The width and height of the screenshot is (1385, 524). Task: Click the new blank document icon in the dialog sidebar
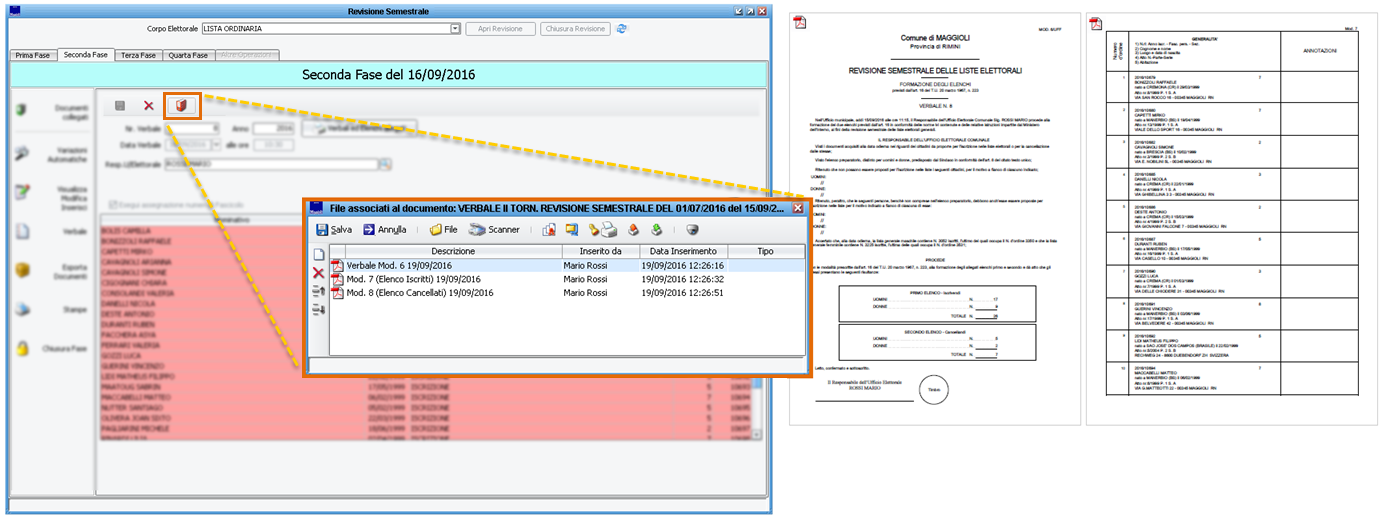(x=318, y=254)
